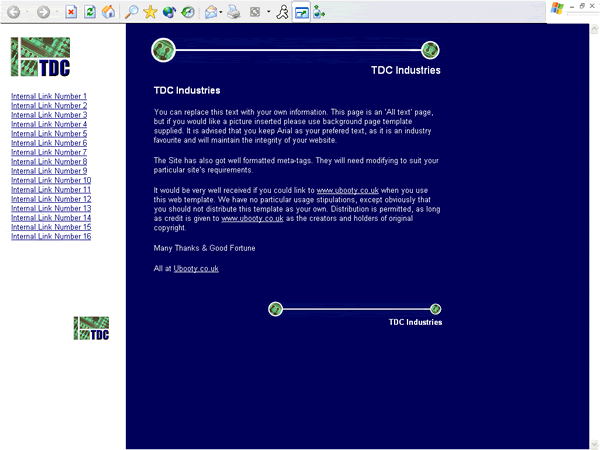Open the Mail dropdown arrow
The image size is (600, 450).
(x=222, y=12)
